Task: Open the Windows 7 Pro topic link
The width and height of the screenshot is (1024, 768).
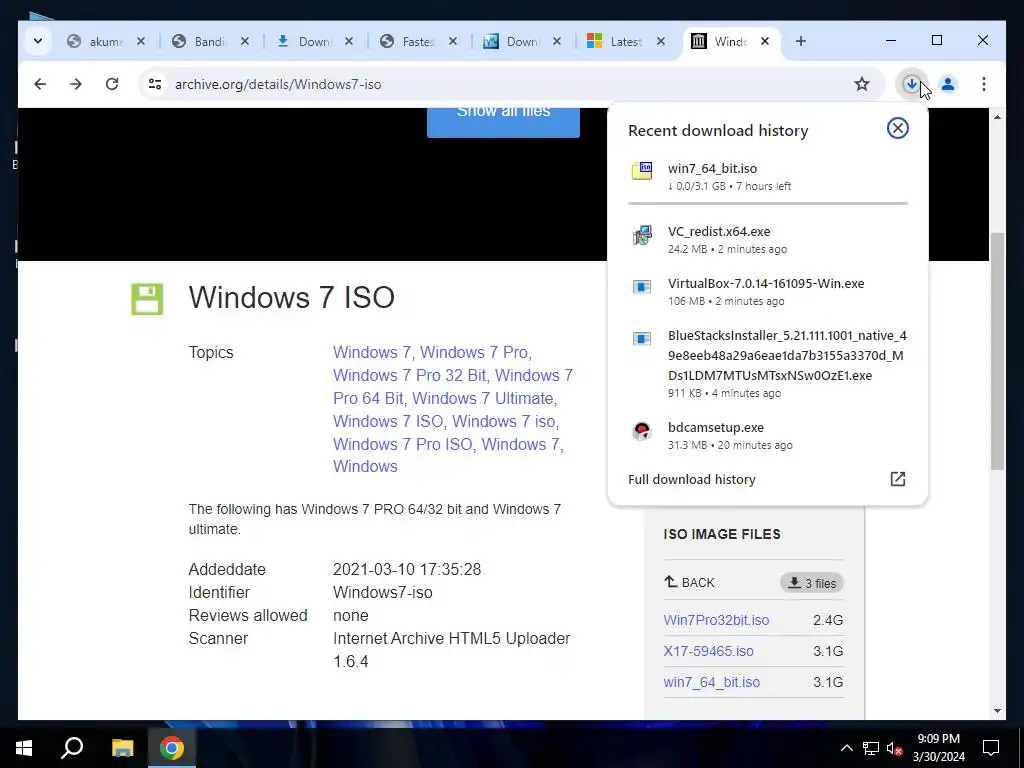Action: click(x=475, y=353)
